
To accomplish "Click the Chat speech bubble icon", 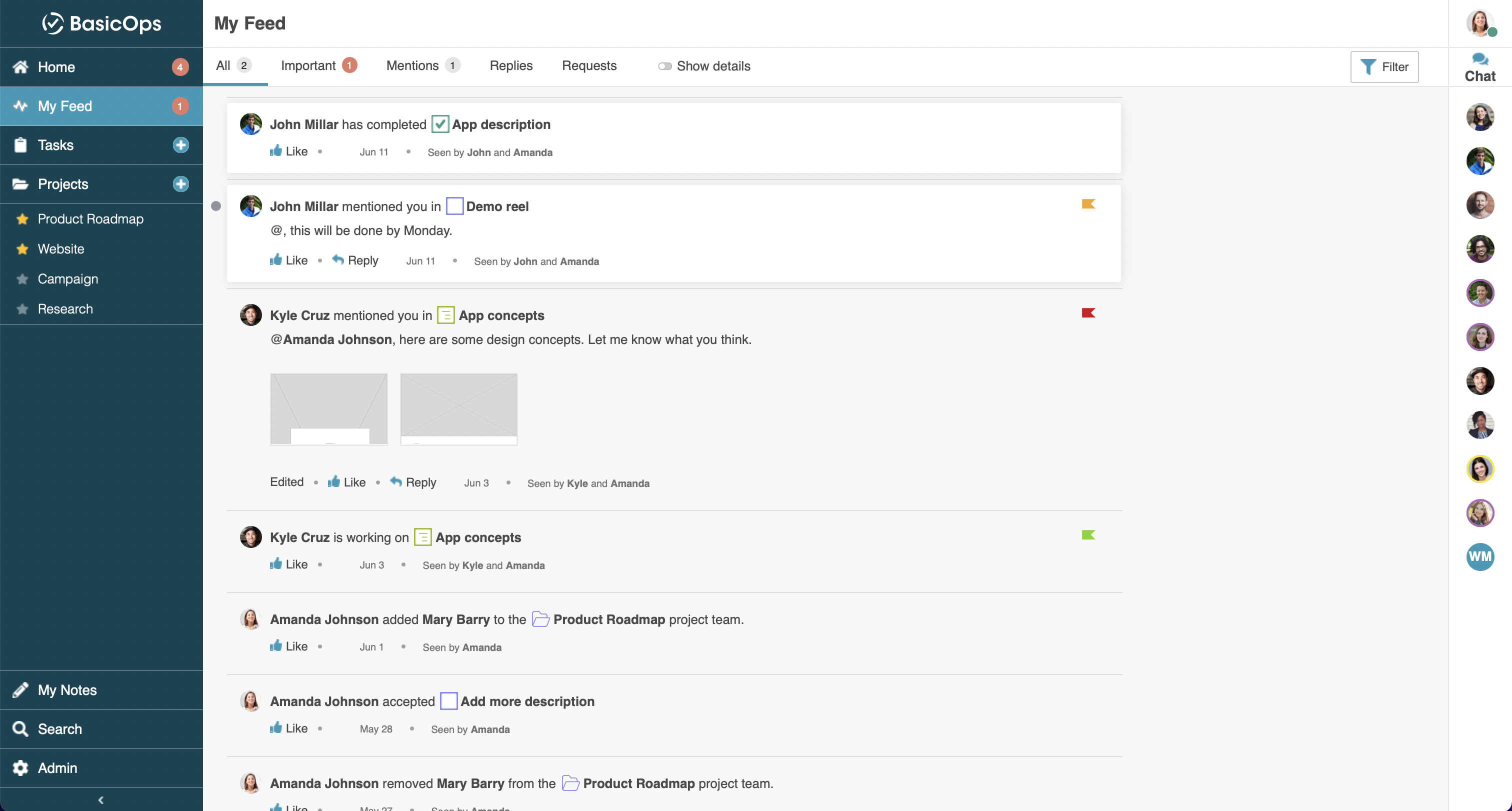I will pos(1479,58).
